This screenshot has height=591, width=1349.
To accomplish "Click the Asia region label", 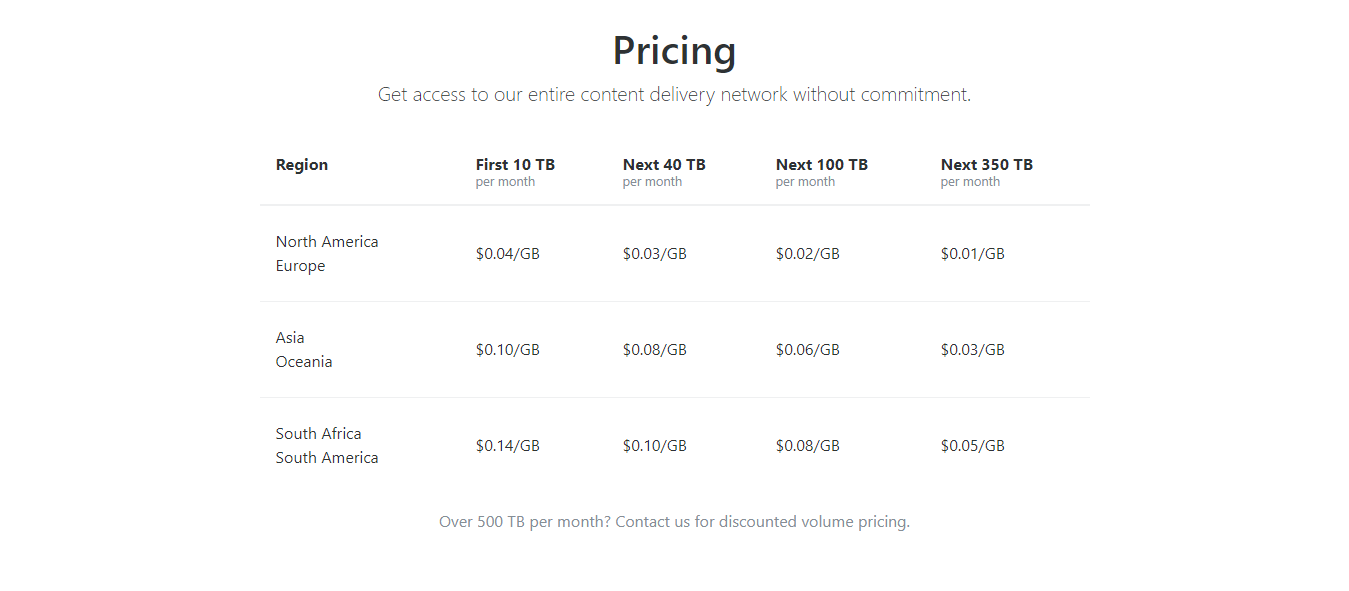I will [x=290, y=338].
